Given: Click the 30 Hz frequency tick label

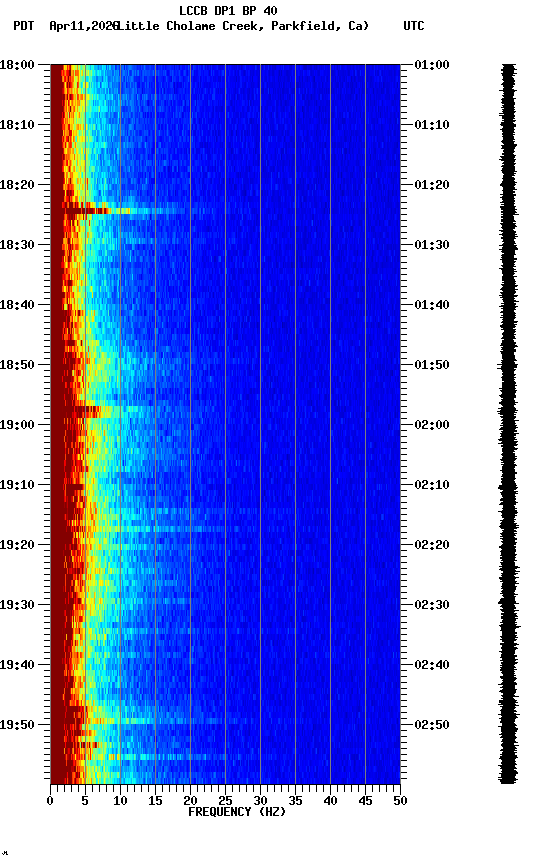Looking at the screenshot, I should [261, 801].
